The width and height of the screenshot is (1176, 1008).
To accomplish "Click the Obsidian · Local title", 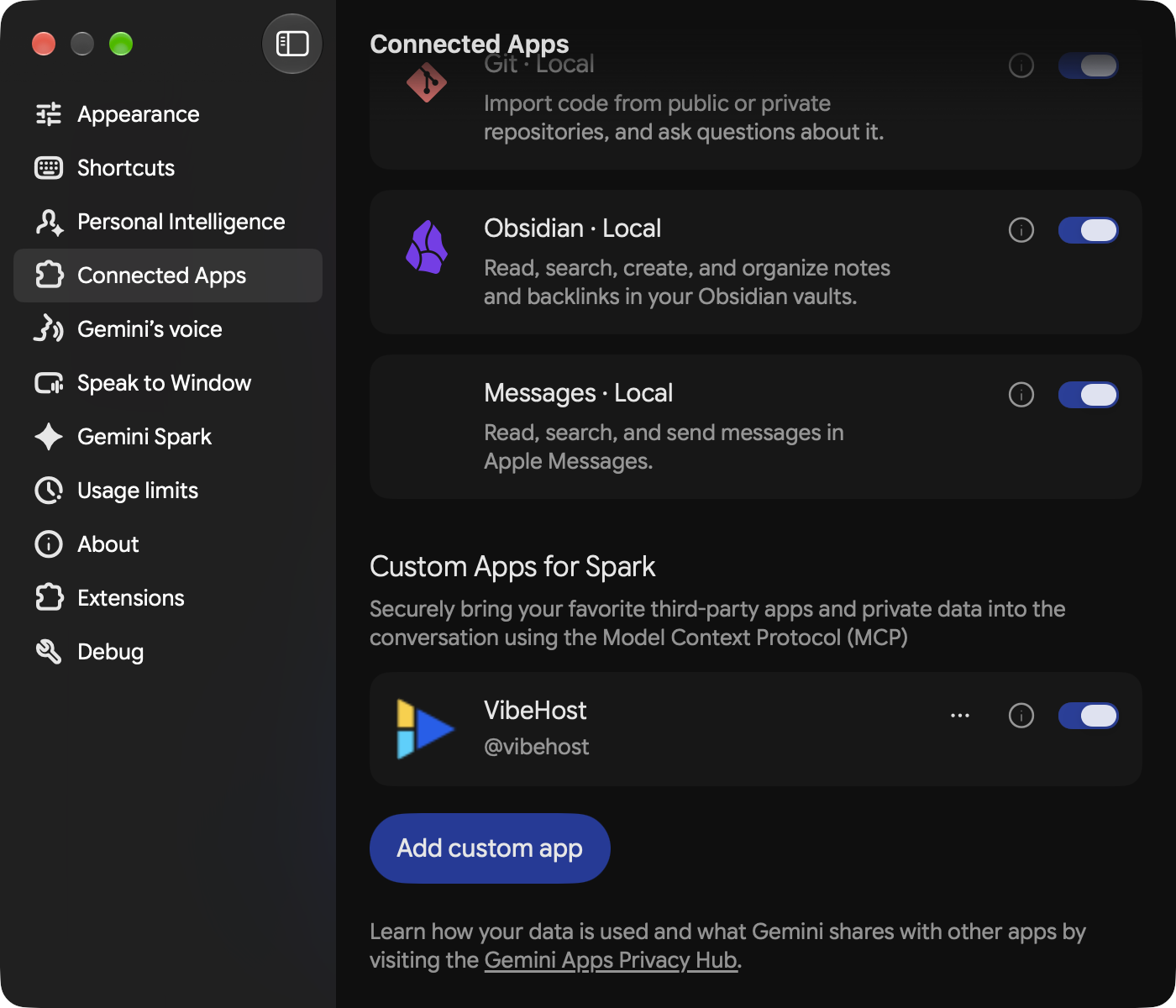I will [572, 228].
